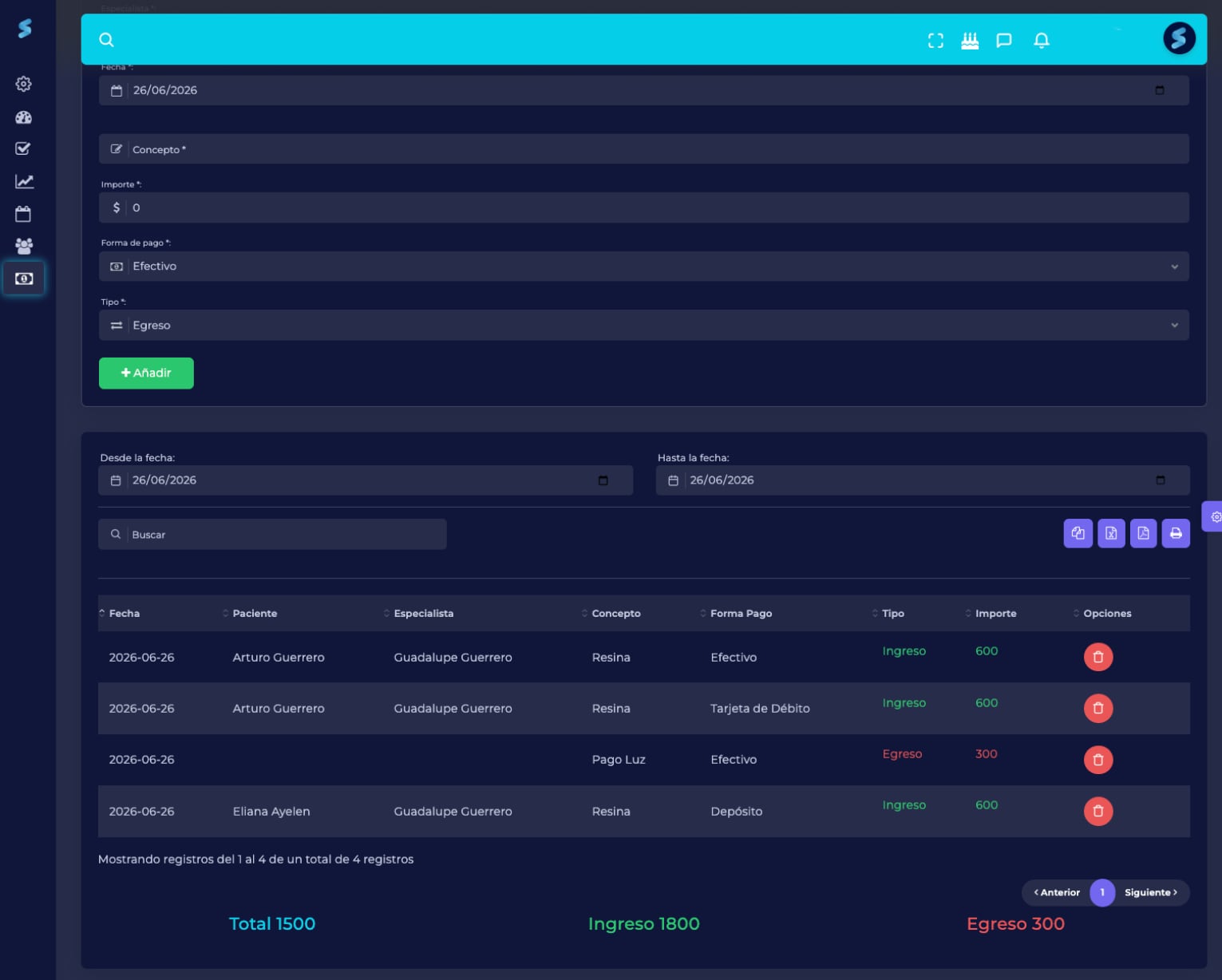Open the settings gear in the sidebar
Viewport: 1222px width, 980px height.
click(24, 84)
